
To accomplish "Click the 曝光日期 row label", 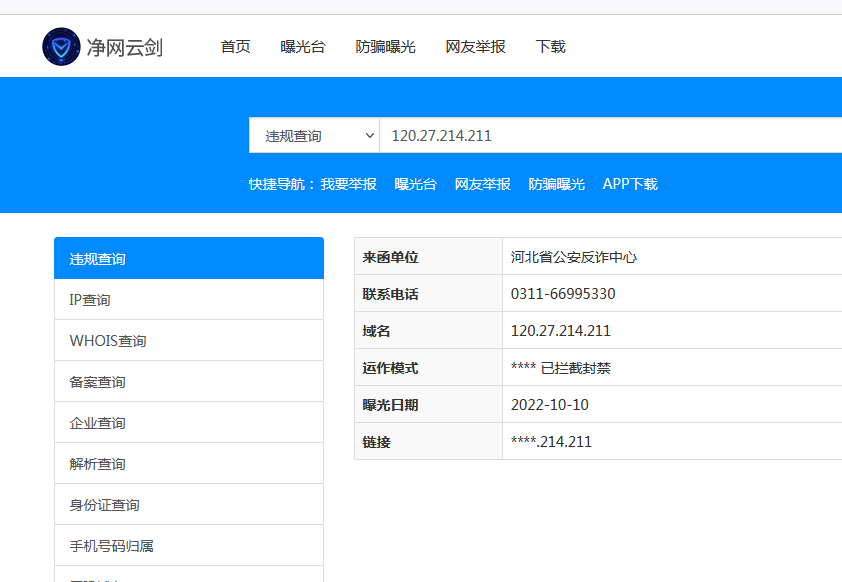I will [390, 405].
